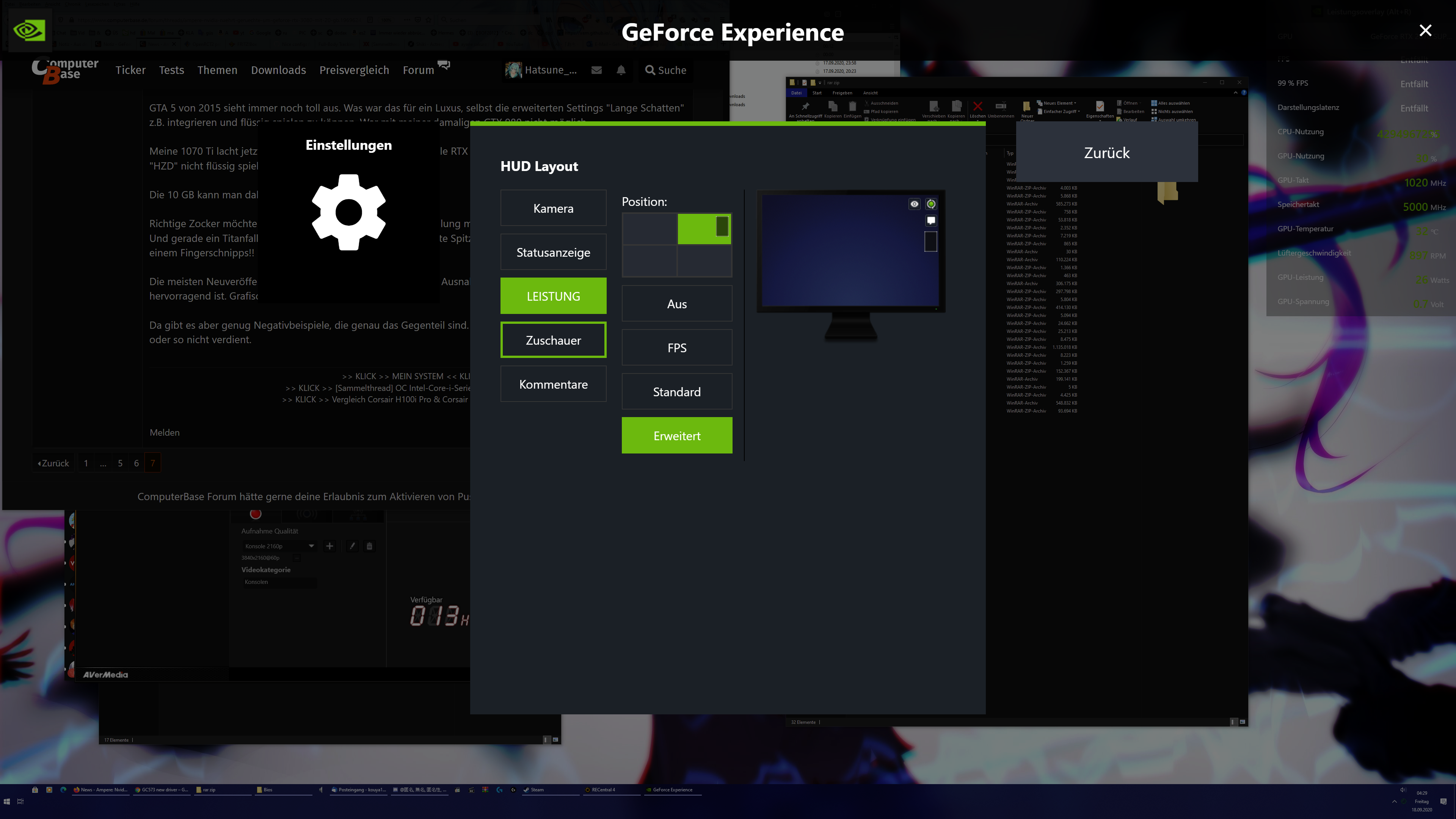This screenshot has height=819, width=1456.
Task: Open Kamera HUD layout section
Action: pos(553,208)
